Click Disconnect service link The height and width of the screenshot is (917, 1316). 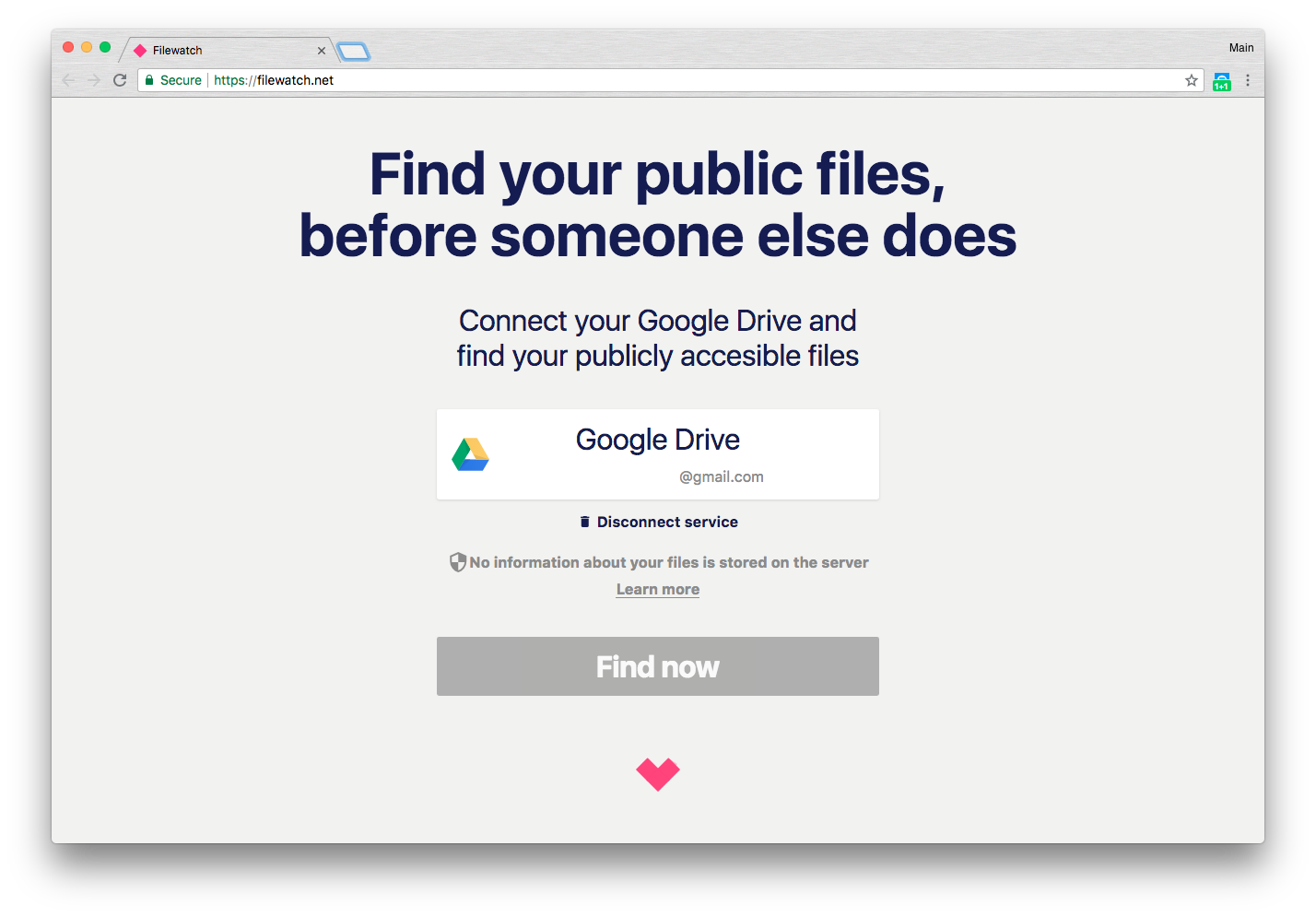point(658,522)
